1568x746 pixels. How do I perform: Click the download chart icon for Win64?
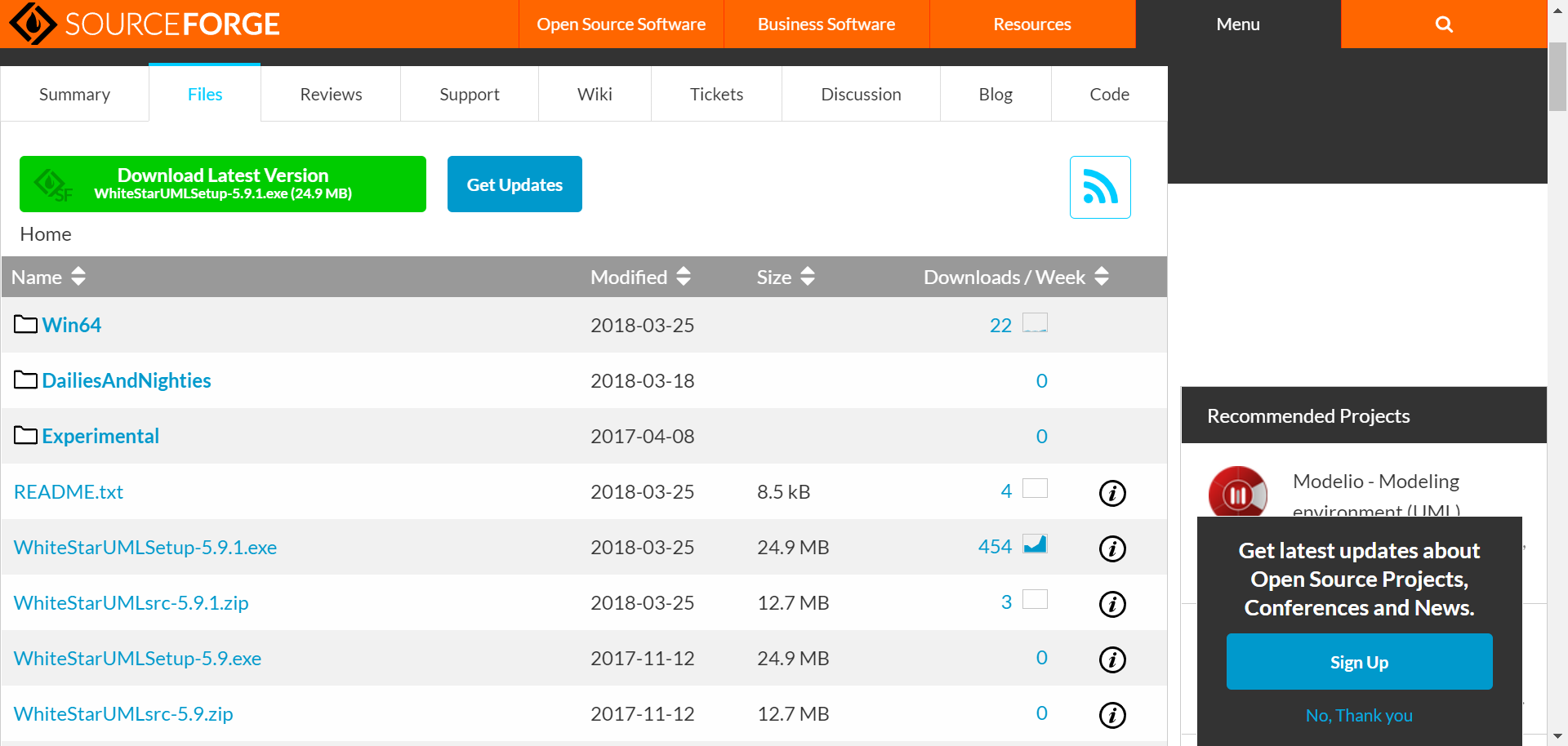pos(1035,322)
